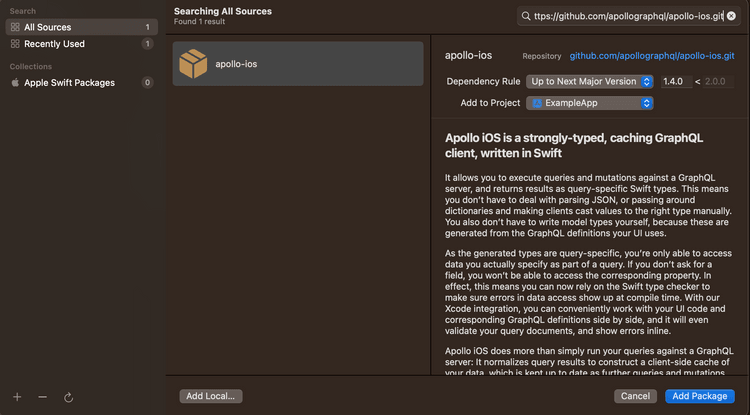Click the Cancel button
The height and width of the screenshot is (415, 750).
(x=635, y=396)
